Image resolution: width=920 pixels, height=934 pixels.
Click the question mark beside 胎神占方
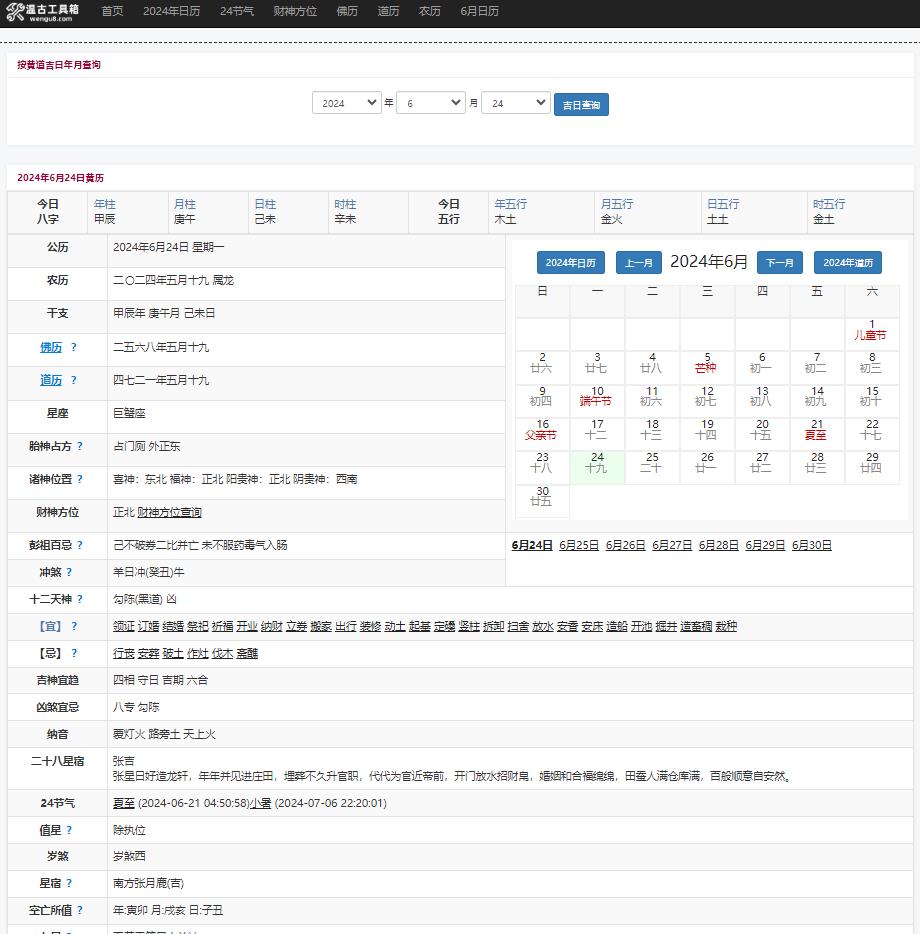tap(80, 447)
